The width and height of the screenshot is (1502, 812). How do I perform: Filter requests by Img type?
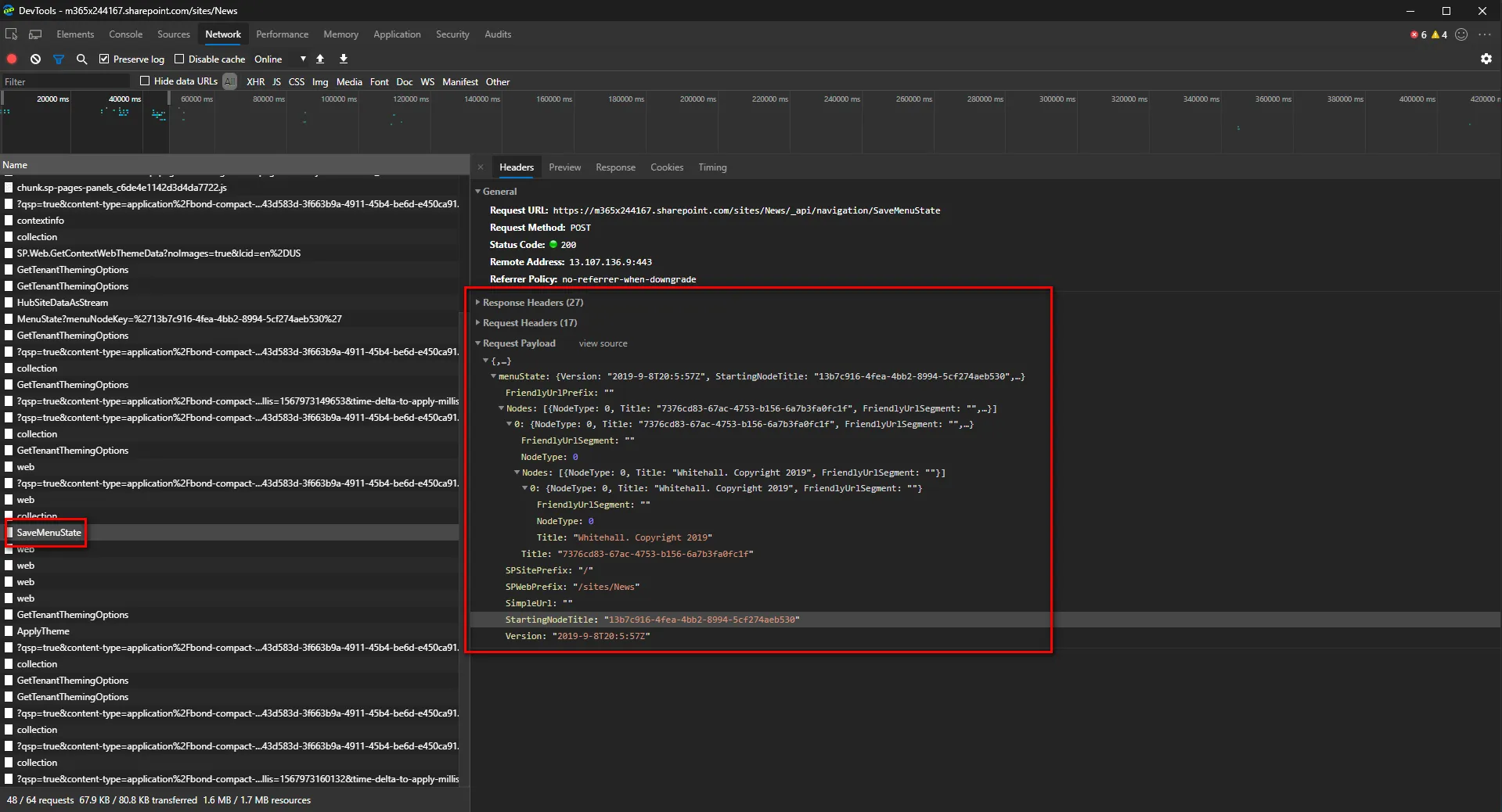pos(320,81)
